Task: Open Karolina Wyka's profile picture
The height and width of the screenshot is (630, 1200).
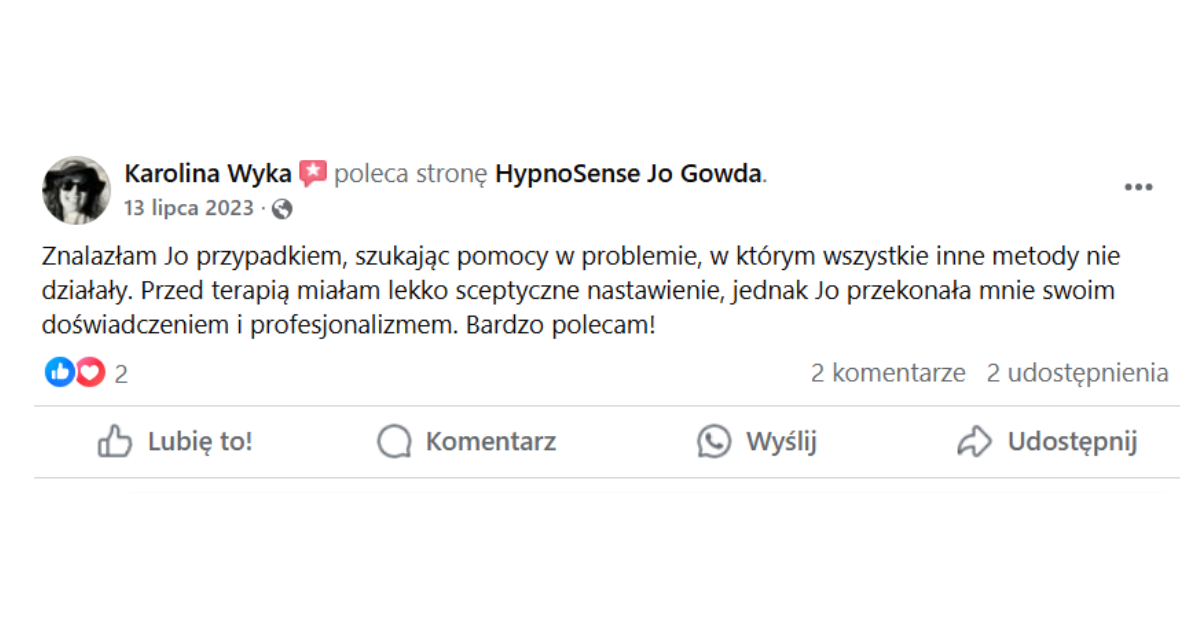Action: [x=76, y=190]
